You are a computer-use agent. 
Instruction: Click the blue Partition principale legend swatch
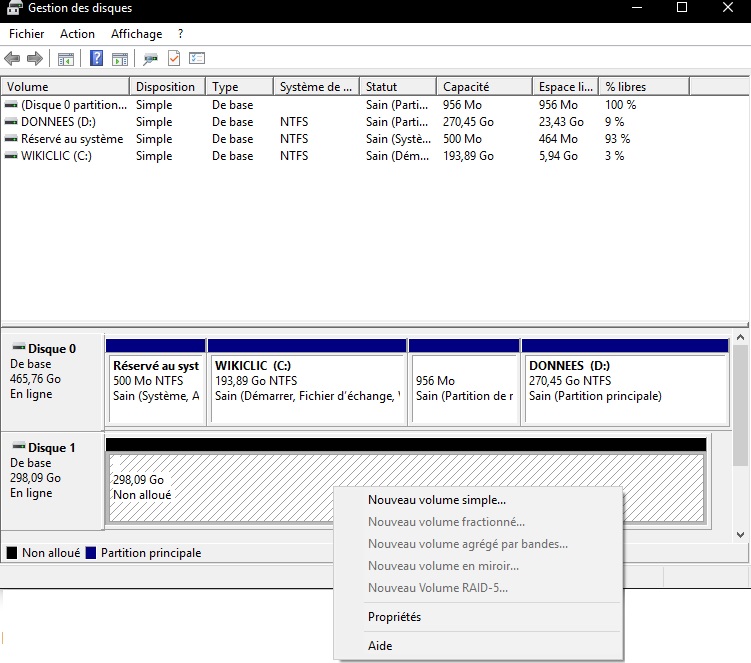tap(91, 553)
